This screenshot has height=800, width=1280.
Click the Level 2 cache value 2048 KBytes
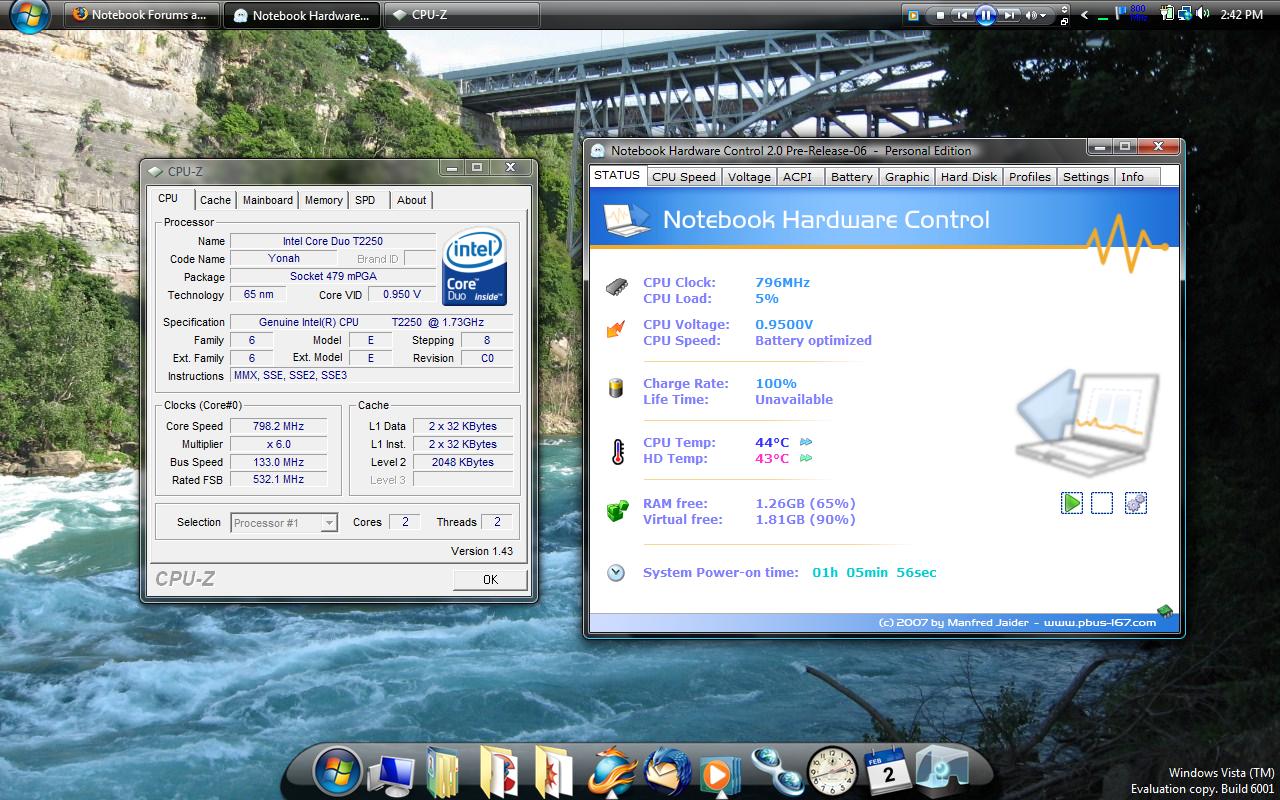(462, 462)
